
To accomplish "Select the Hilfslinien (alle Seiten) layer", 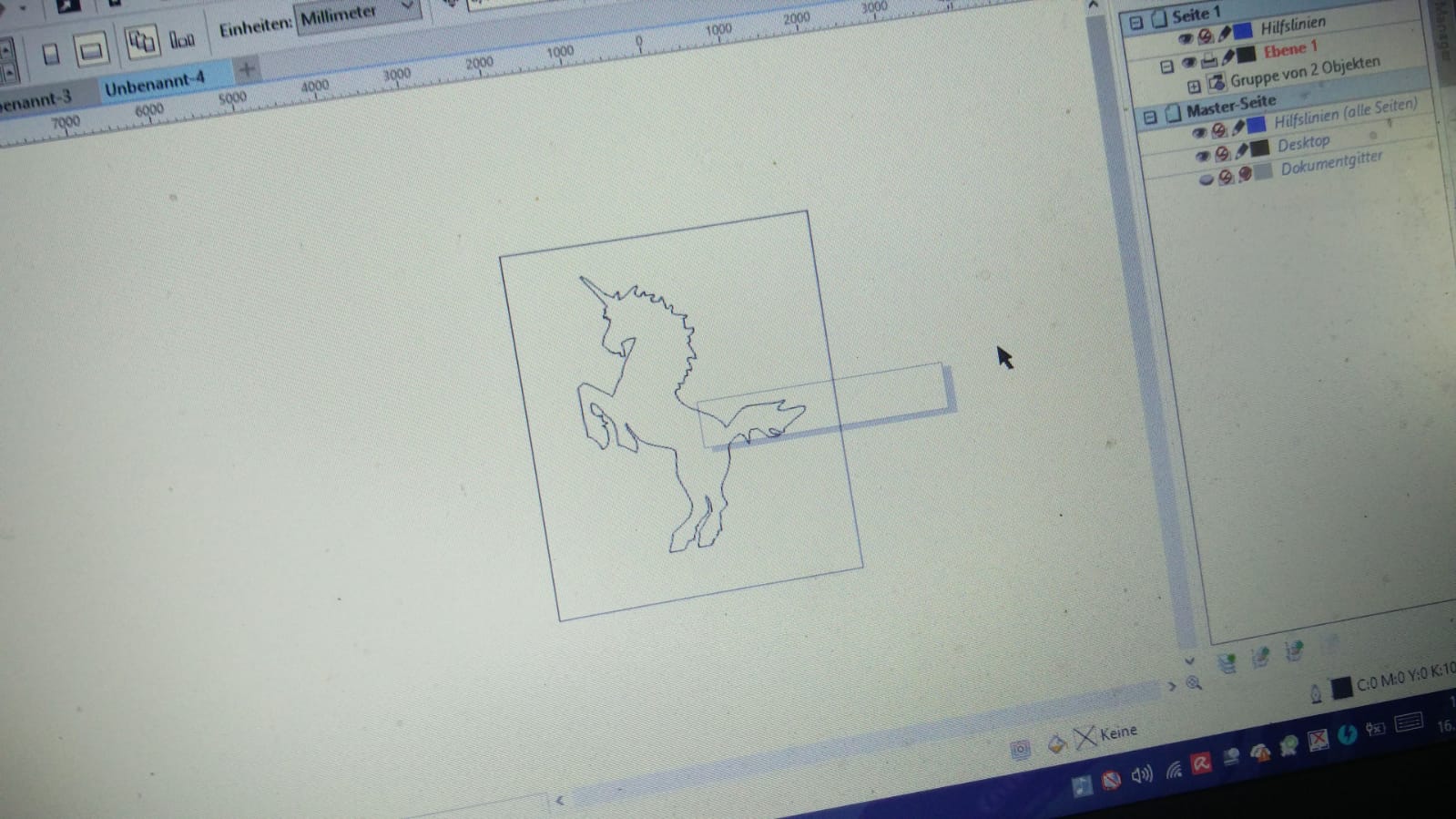I will pos(1345,113).
